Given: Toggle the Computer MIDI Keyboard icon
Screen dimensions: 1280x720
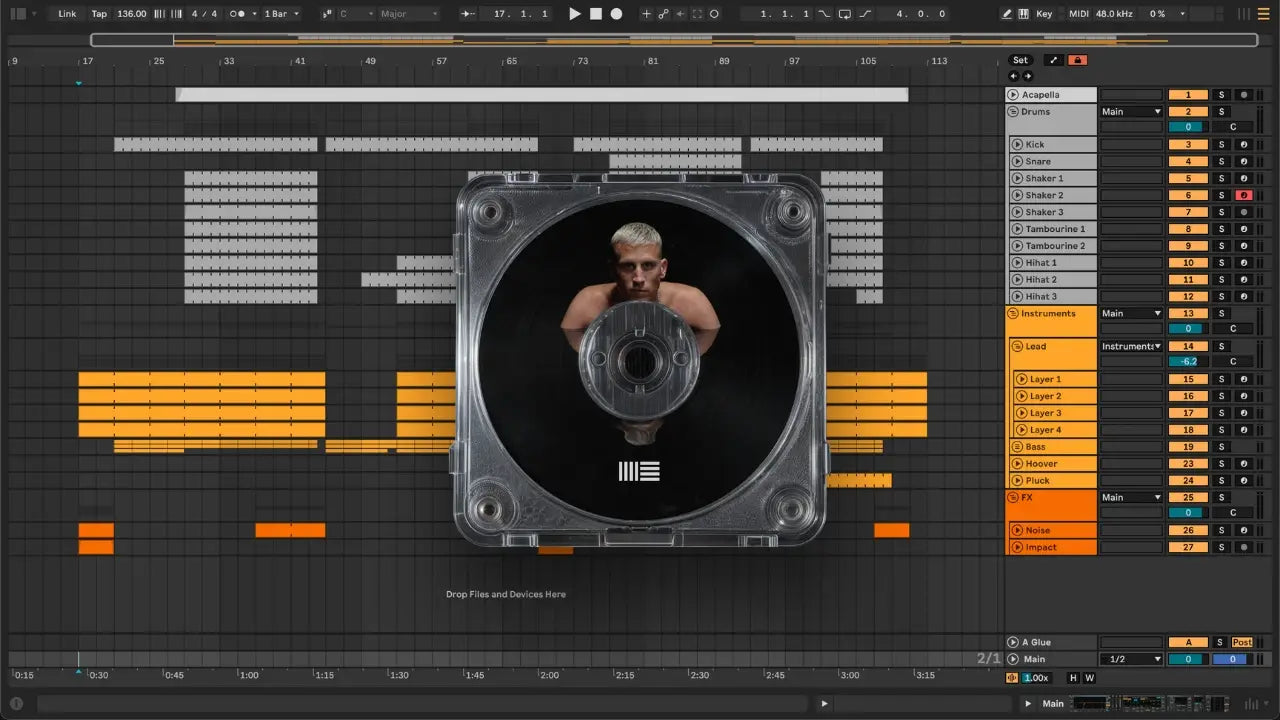Looking at the screenshot, I should pyautogui.click(x=1024, y=14).
